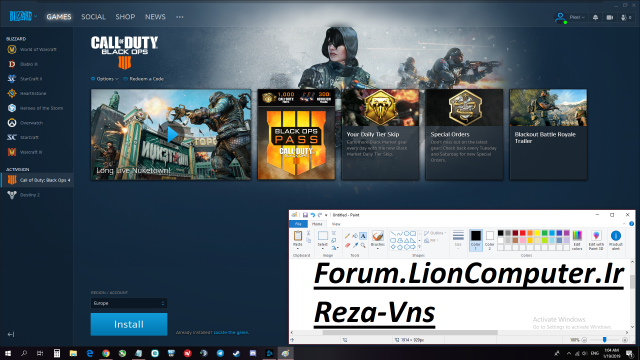Click the Redo arrow in Paint
The height and width of the screenshot is (360, 640).
click(320, 215)
